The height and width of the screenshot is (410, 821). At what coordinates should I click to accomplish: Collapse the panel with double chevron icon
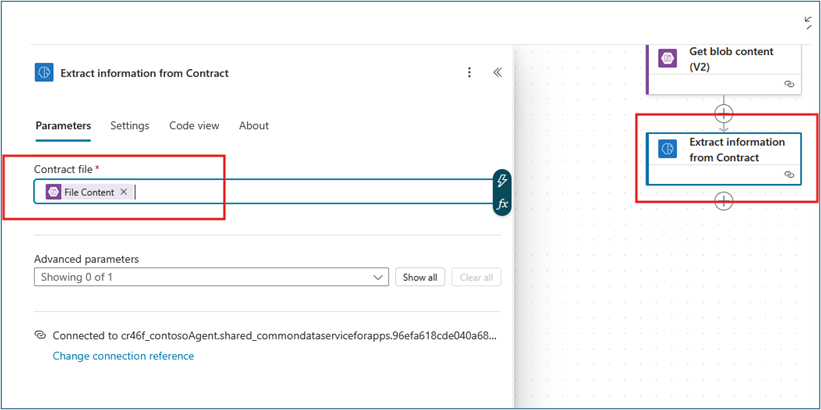coord(497,73)
